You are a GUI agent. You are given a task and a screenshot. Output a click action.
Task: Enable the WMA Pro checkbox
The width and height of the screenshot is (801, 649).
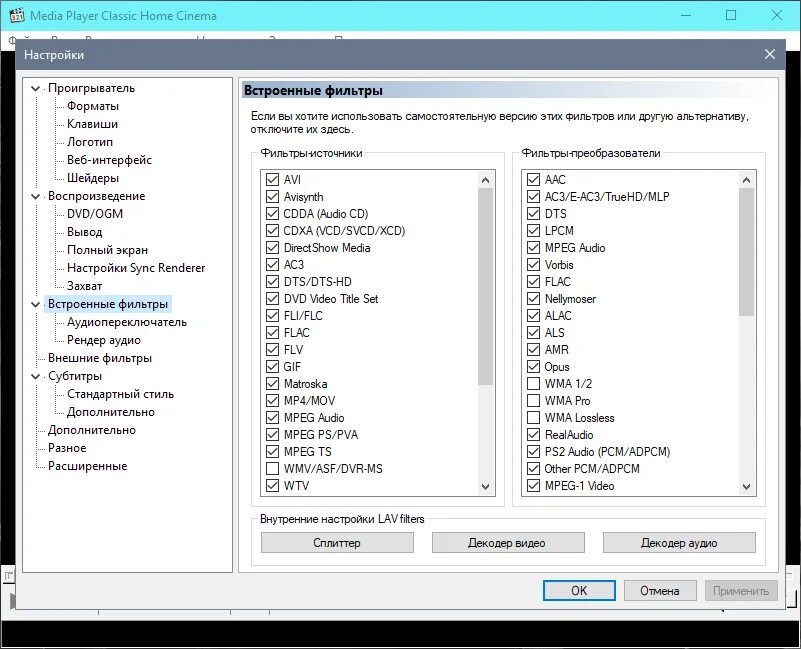(x=533, y=401)
